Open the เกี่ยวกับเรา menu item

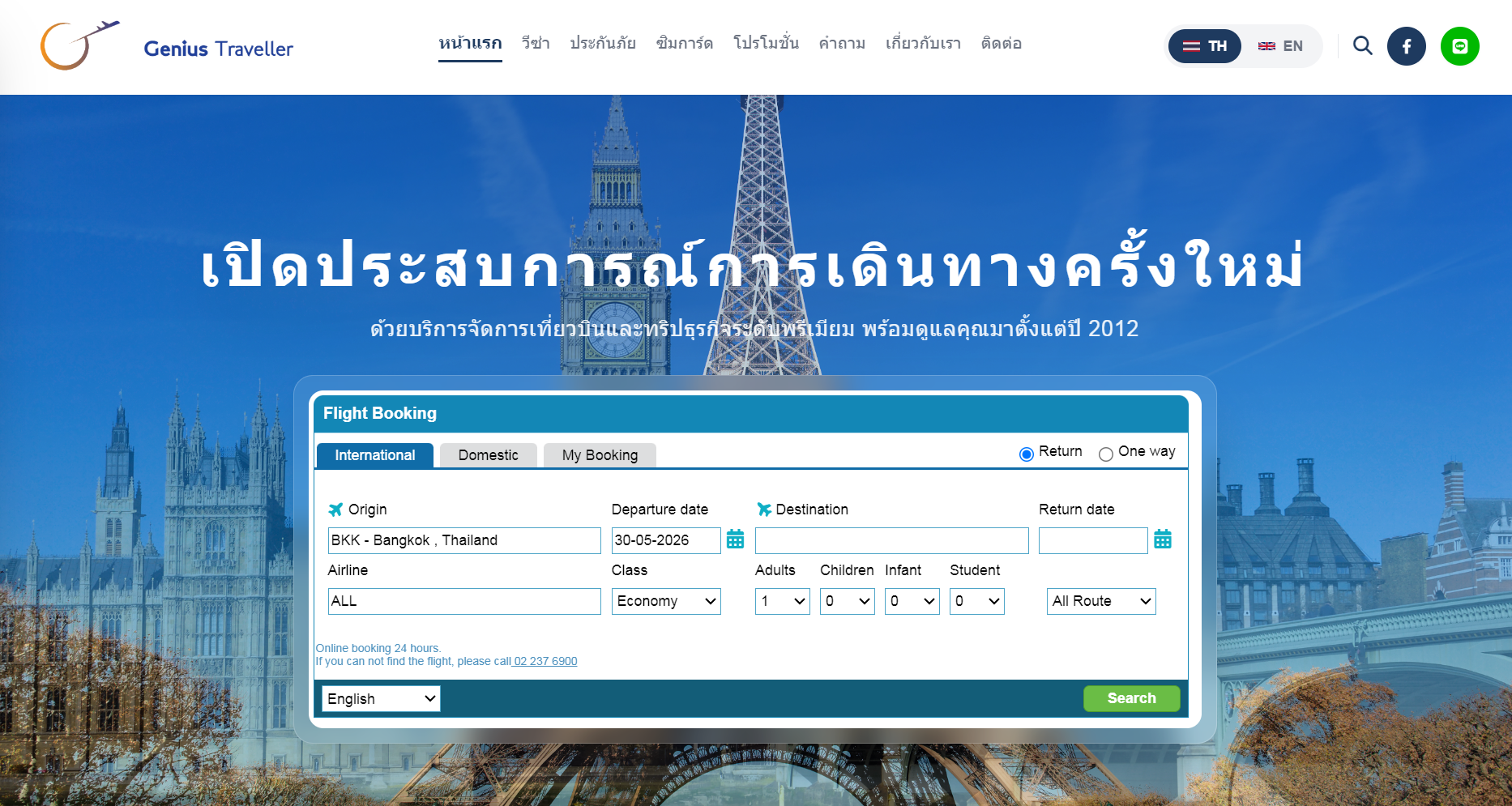(x=923, y=44)
